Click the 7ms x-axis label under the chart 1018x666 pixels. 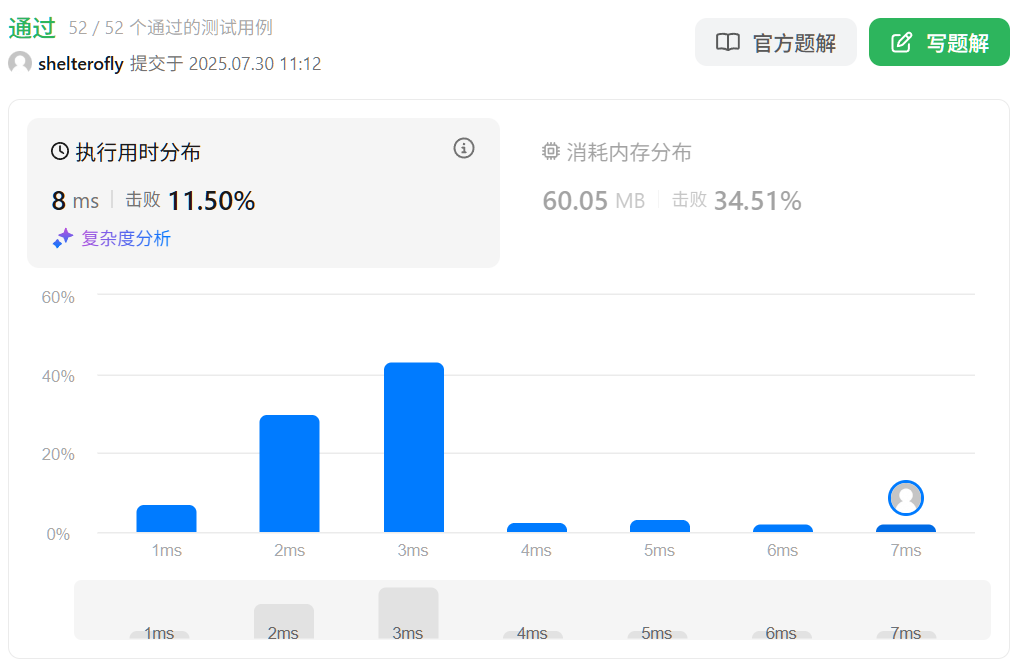[x=906, y=550]
